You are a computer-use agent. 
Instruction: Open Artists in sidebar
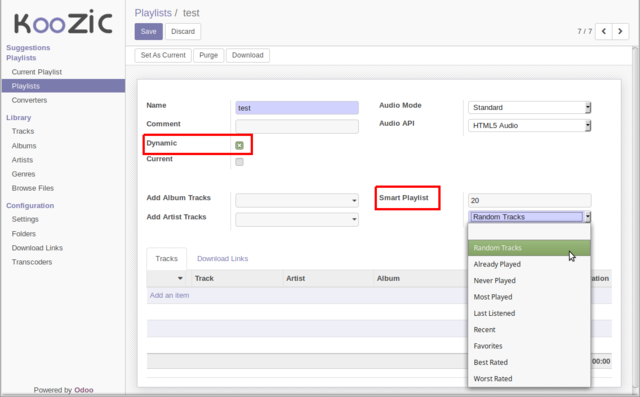pos(22,160)
